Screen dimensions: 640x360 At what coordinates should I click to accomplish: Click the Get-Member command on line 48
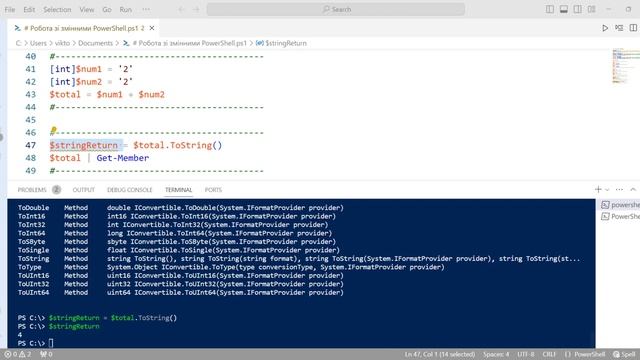[122, 158]
